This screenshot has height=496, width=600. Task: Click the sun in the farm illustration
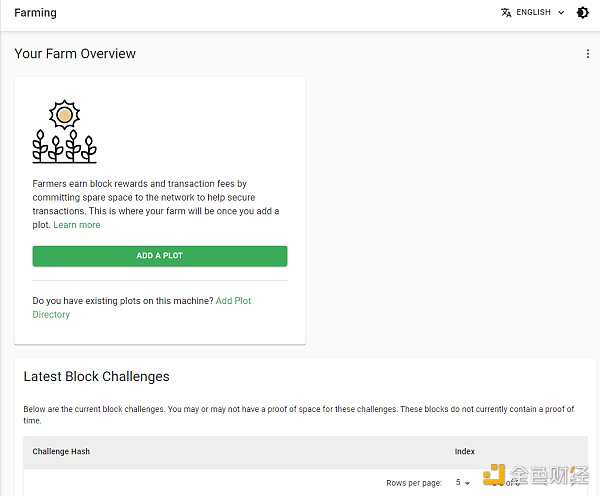(64, 115)
